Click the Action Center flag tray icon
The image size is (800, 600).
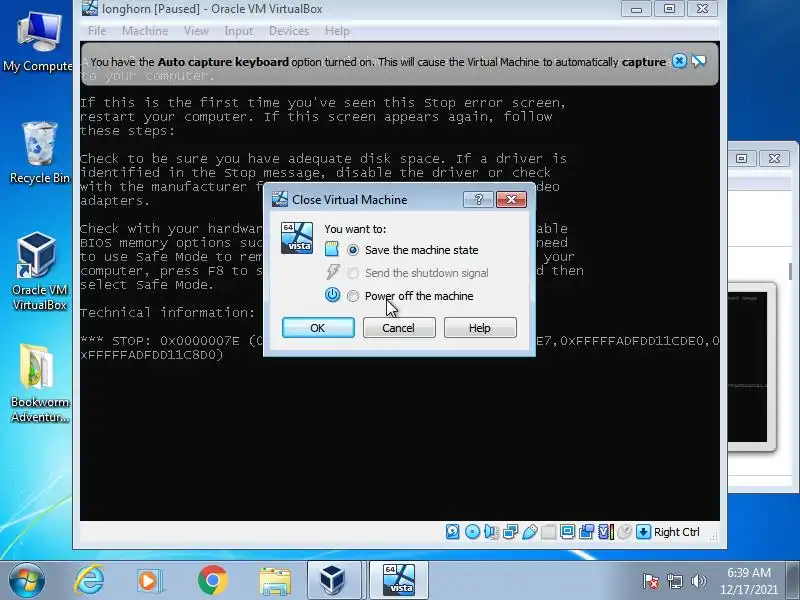pyautogui.click(x=651, y=581)
